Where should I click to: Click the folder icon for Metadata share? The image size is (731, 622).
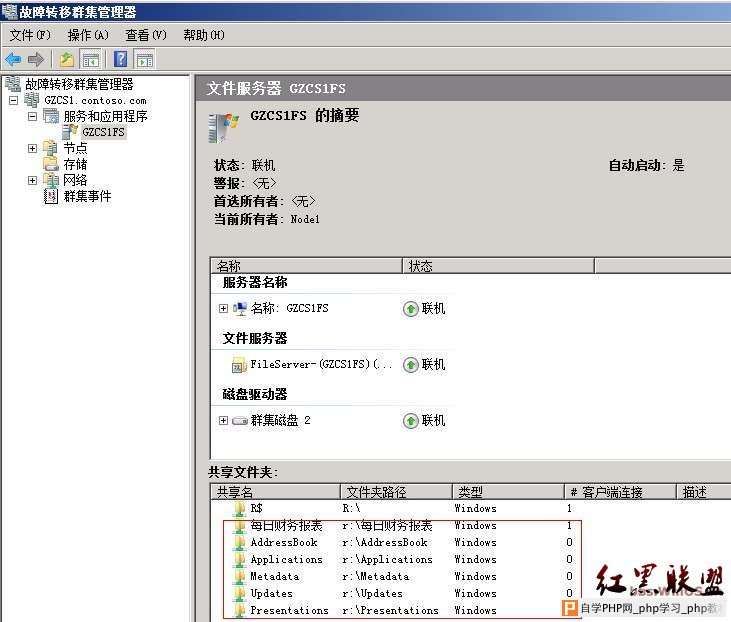[x=240, y=576]
